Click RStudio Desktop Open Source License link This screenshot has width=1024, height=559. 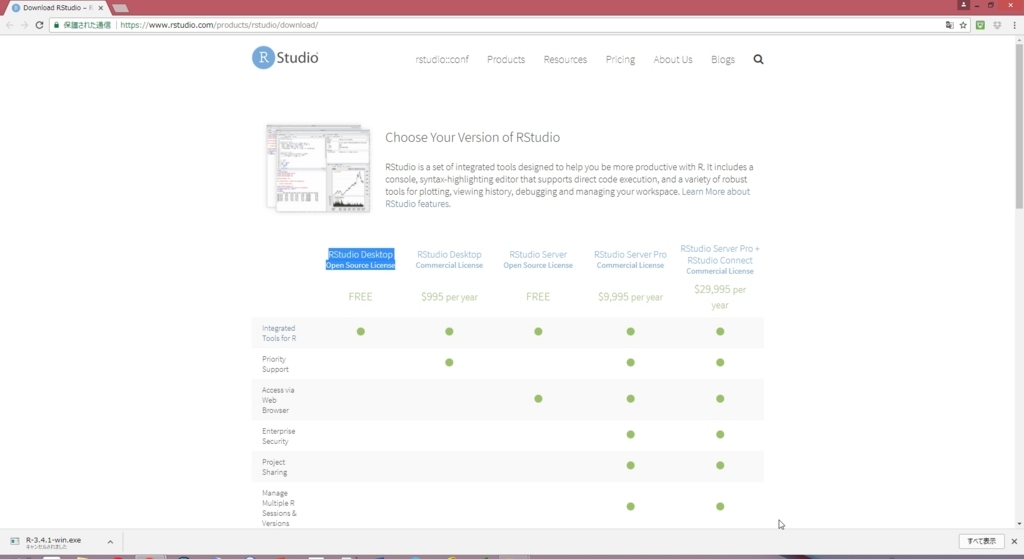360,259
